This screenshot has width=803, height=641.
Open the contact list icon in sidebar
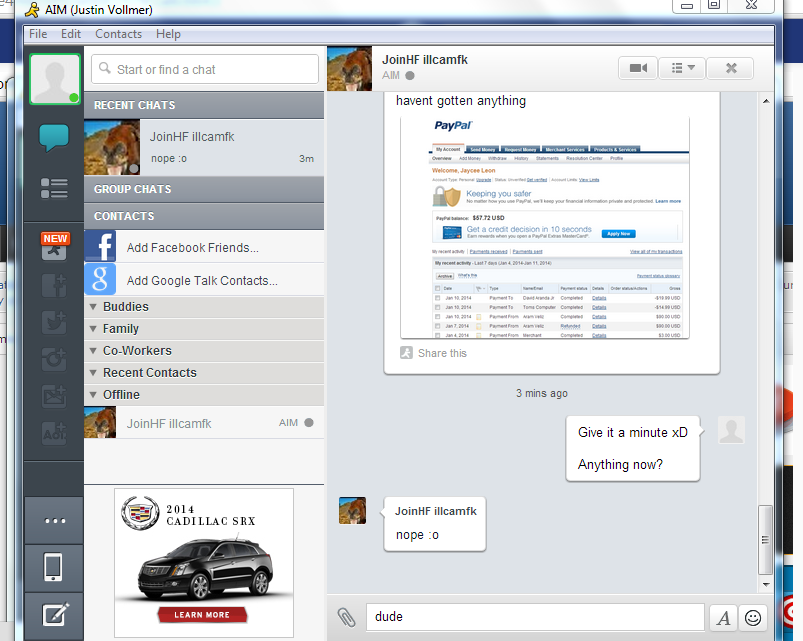pos(54,188)
